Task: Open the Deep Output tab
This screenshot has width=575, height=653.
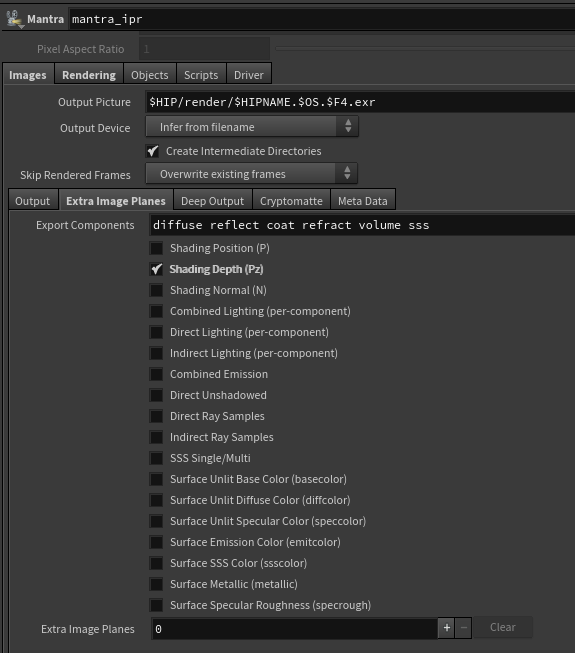Action: pyautogui.click(x=212, y=201)
